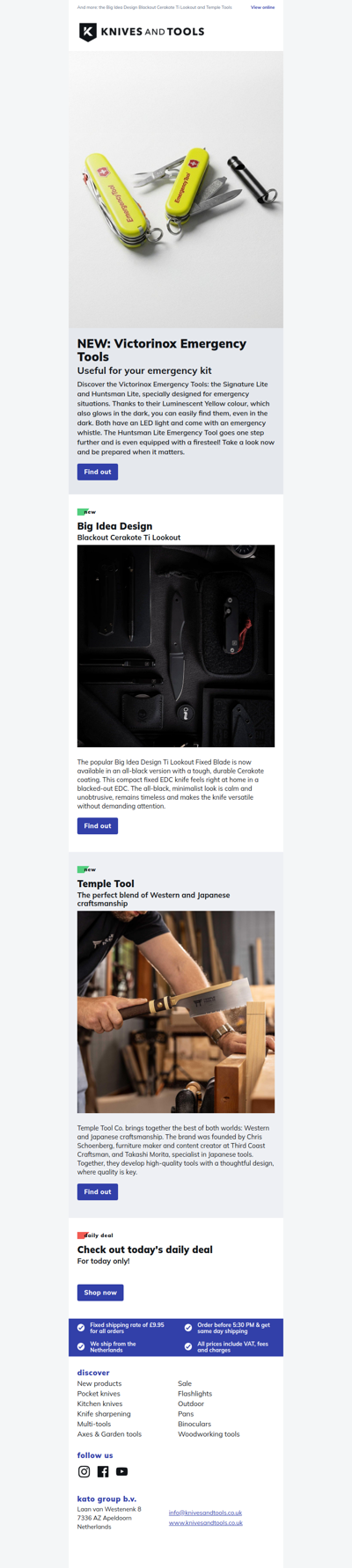Open the Instagram icon under follow us
Viewport: 352px width, 1568px height.
84,1471
